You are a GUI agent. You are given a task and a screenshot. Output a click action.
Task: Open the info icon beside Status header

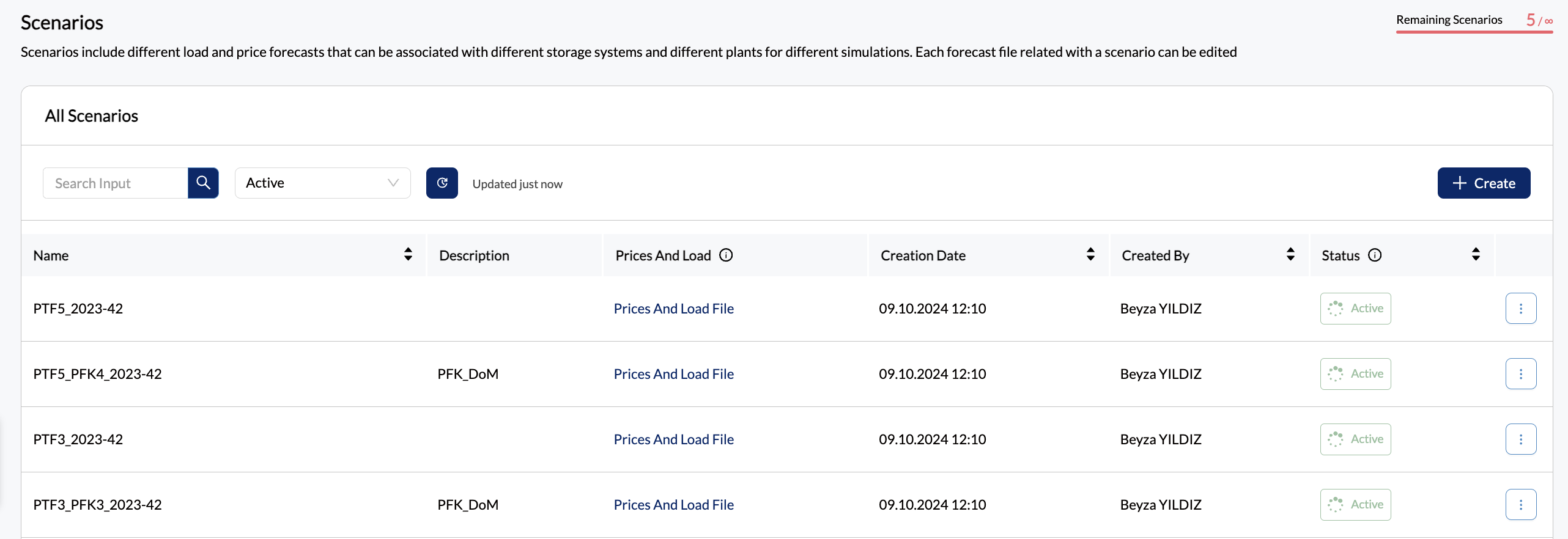(1375, 255)
